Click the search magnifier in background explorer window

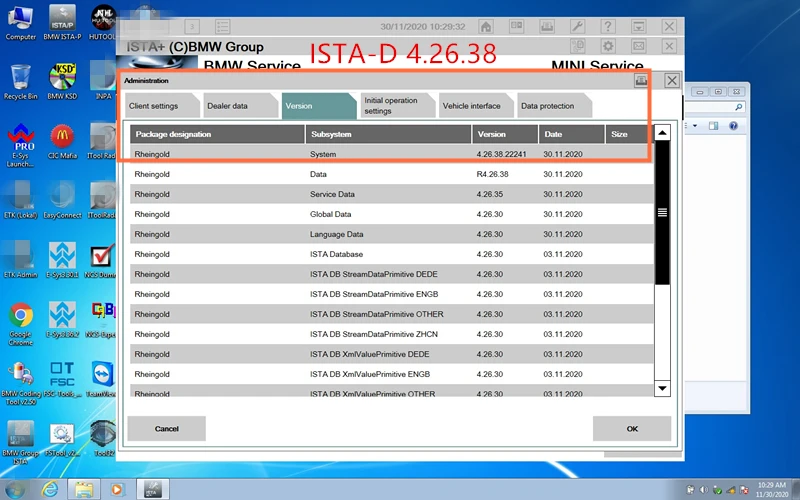738,107
